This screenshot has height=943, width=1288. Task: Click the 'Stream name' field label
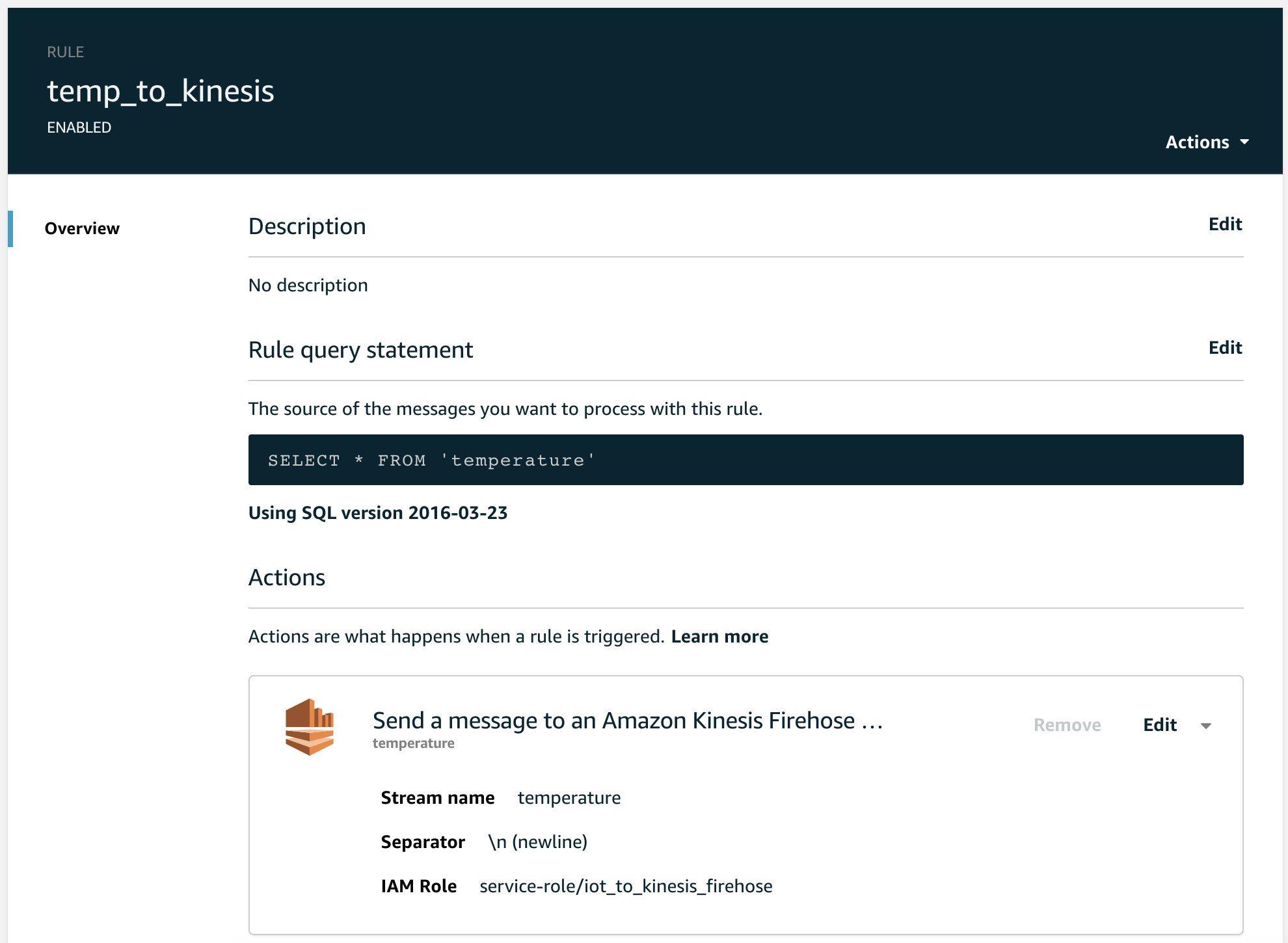(x=438, y=798)
